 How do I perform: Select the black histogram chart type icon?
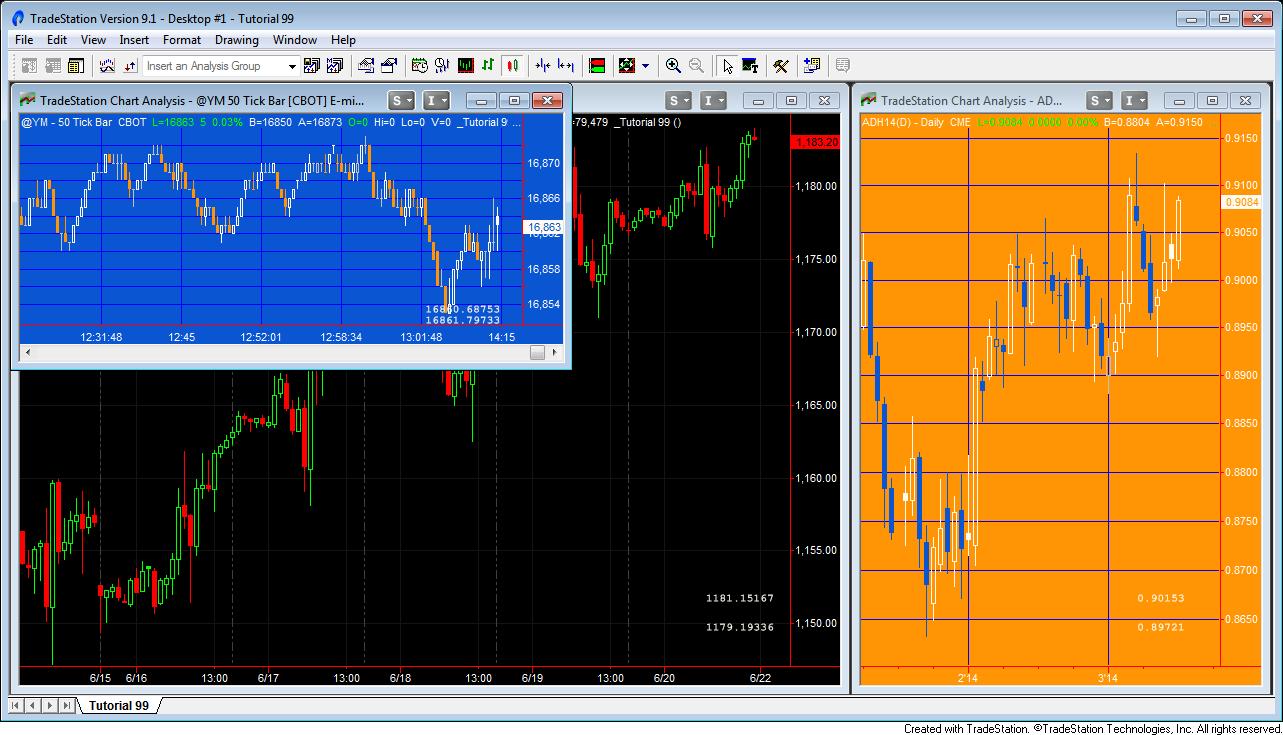(x=466, y=66)
